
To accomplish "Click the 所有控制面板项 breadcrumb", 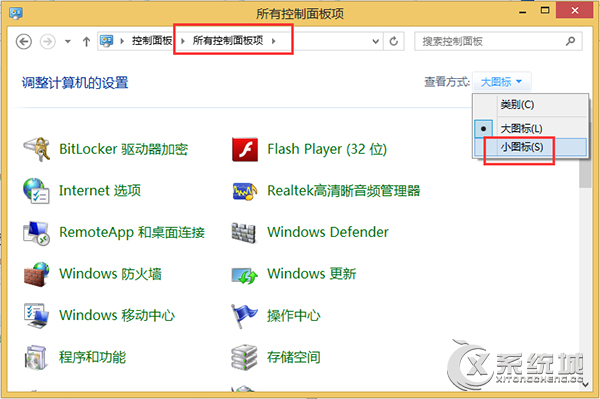I will pos(228,41).
